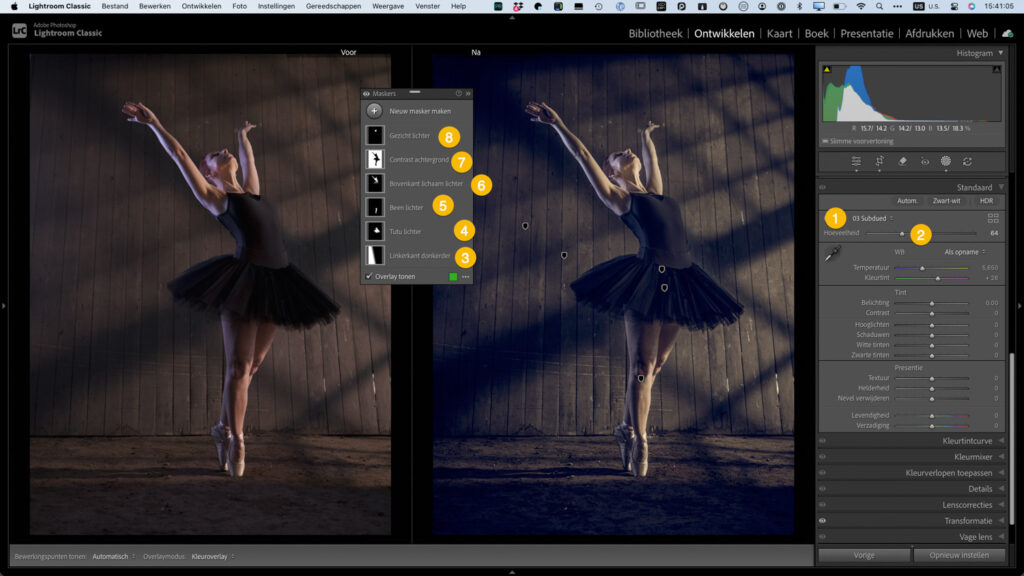
Task: Switch to the Kaart module
Action: pos(779,33)
